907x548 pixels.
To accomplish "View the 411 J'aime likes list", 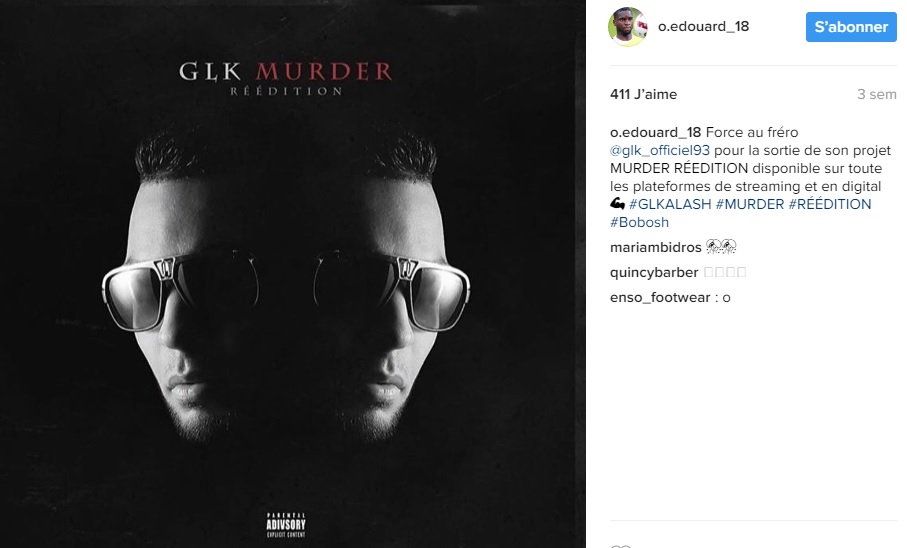I will tap(643, 94).
